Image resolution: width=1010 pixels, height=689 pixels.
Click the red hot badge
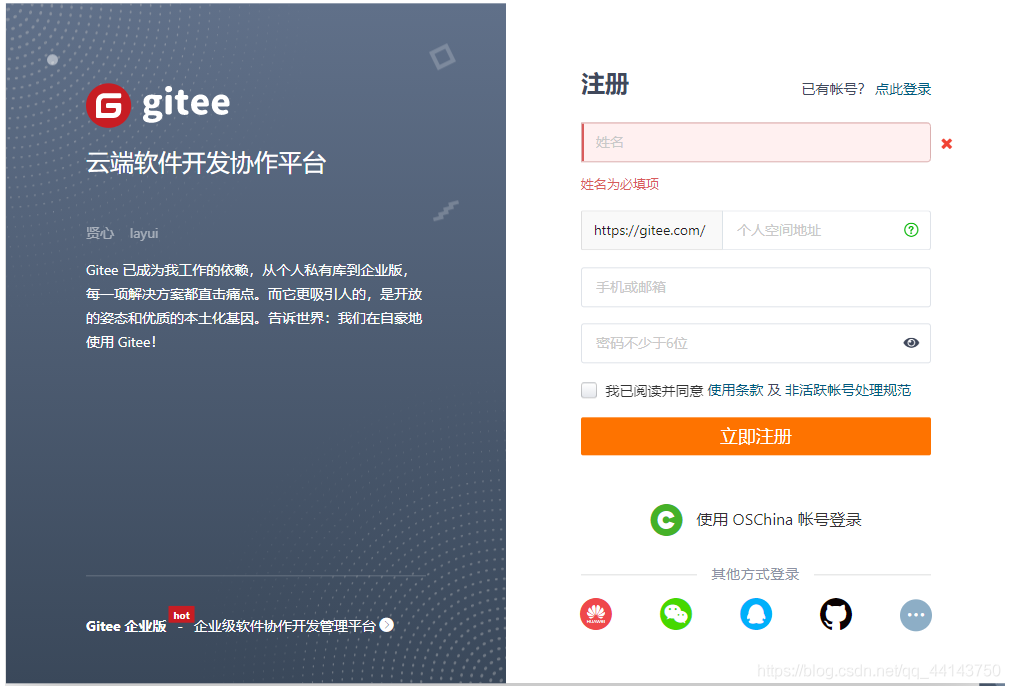(x=181, y=615)
